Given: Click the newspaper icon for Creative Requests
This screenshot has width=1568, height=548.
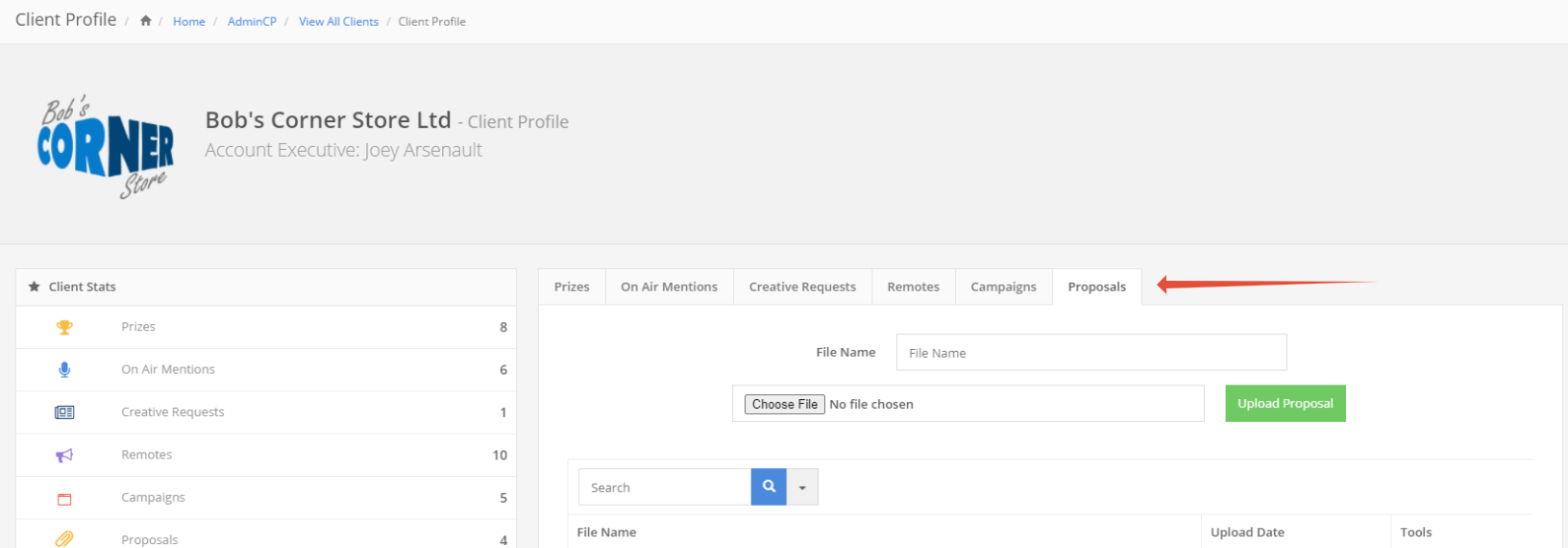Looking at the screenshot, I should (x=64, y=412).
